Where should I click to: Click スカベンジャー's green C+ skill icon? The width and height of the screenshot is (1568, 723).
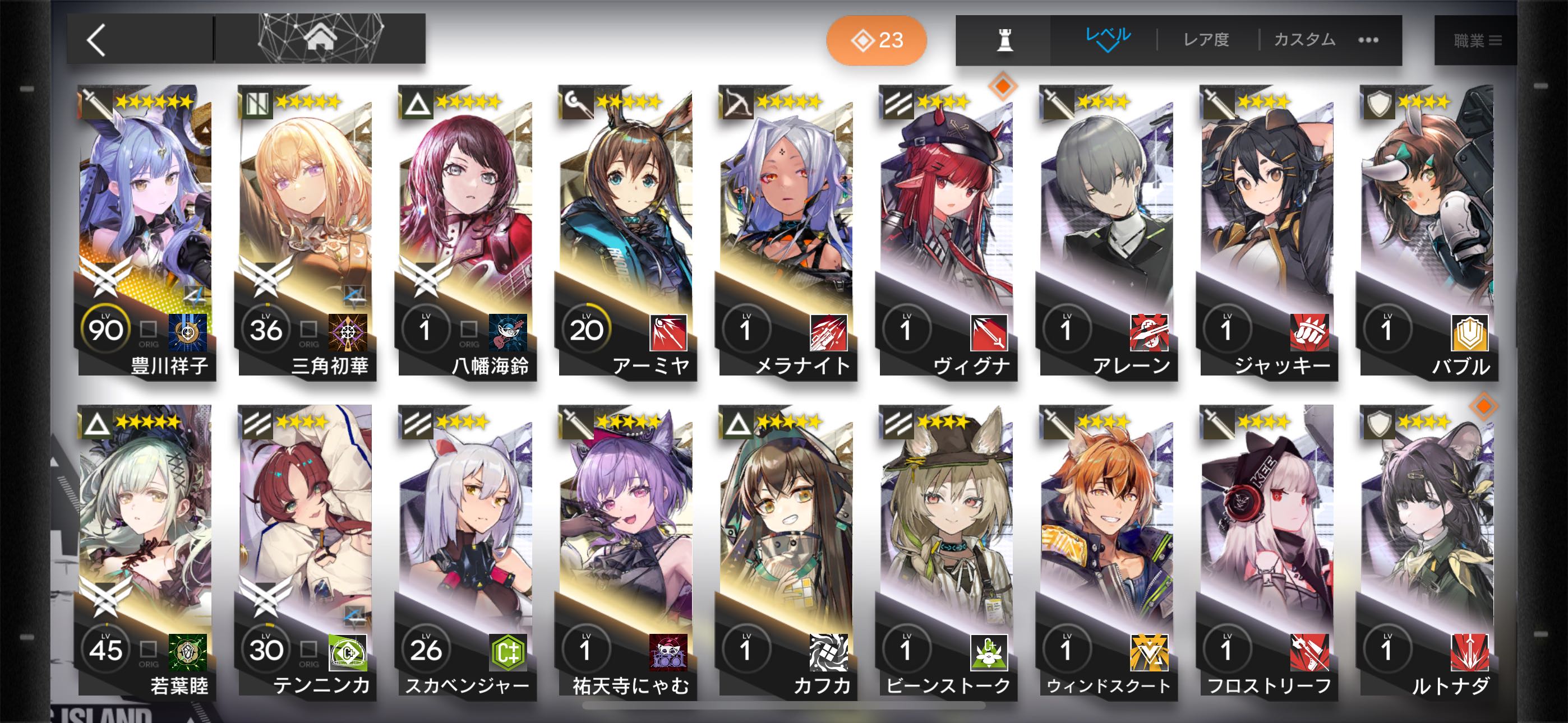(x=508, y=652)
